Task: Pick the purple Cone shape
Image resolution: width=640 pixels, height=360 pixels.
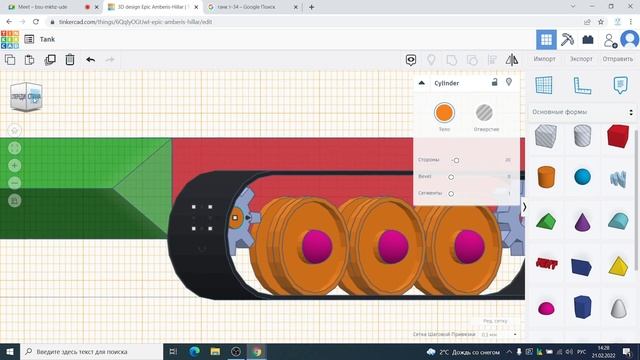Action: coord(582,222)
